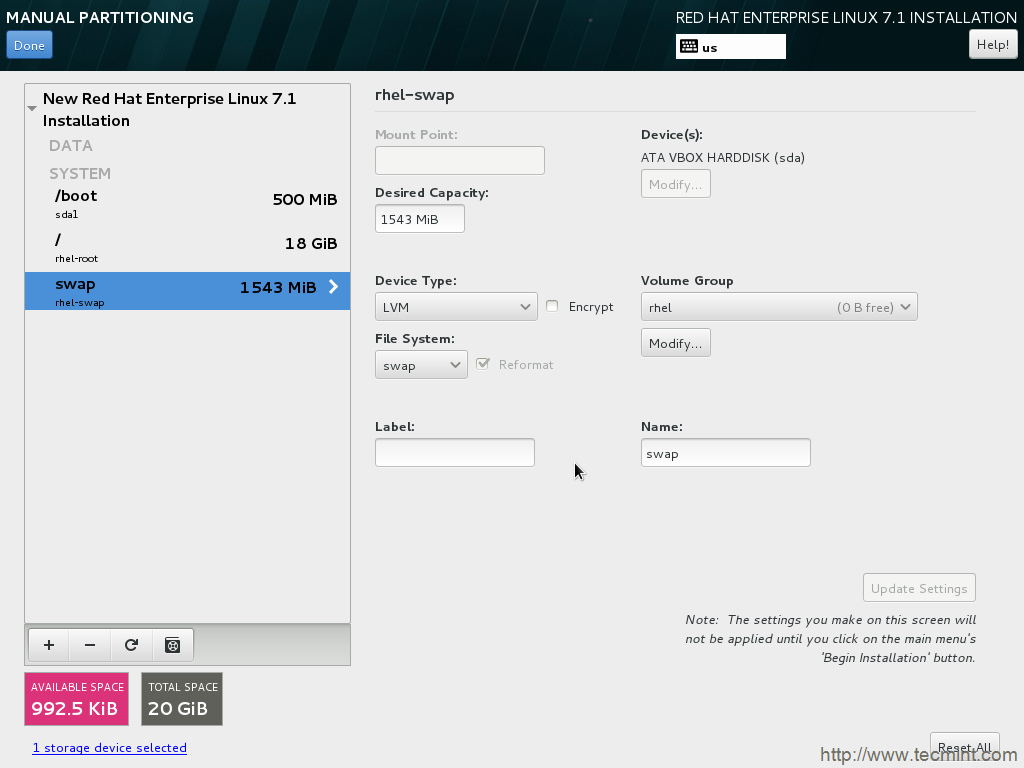This screenshot has height=768, width=1024.
Task: Open the Device Type LVM dropdown
Action: click(456, 307)
